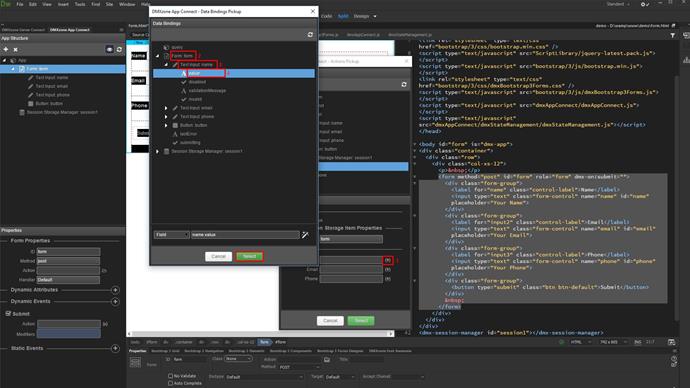Close the Data Bindings Pickup dialog
The image size is (690, 388).
pyautogui.click(x=313, y=11)
